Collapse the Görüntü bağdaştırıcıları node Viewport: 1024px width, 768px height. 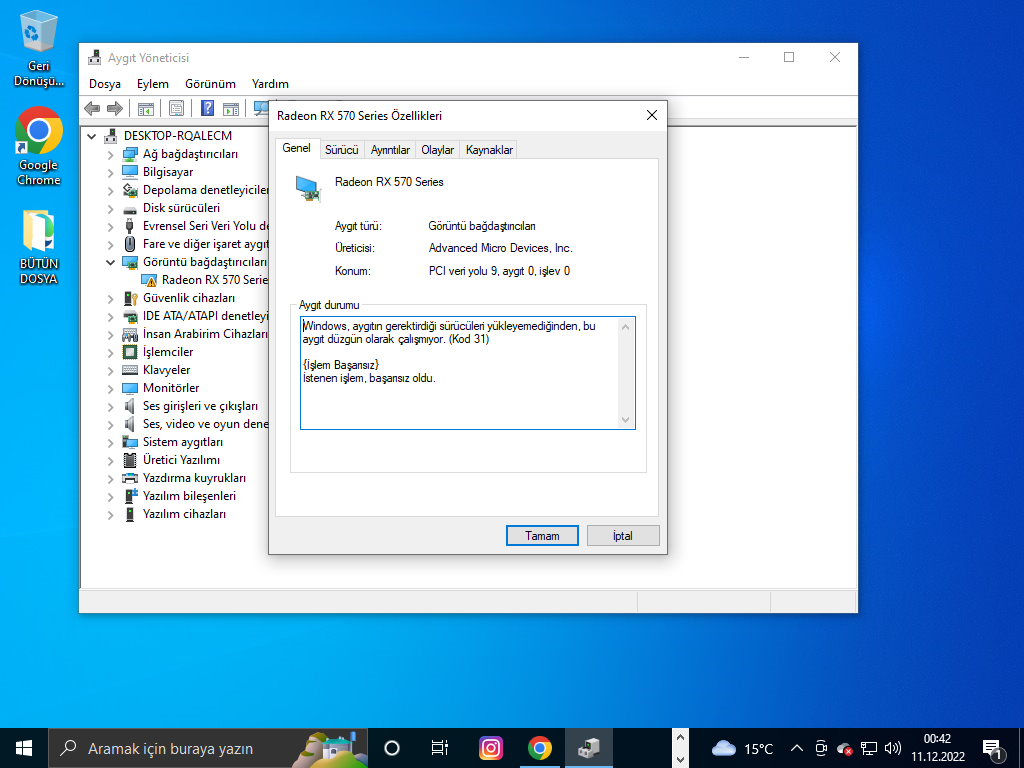(110, 262)
